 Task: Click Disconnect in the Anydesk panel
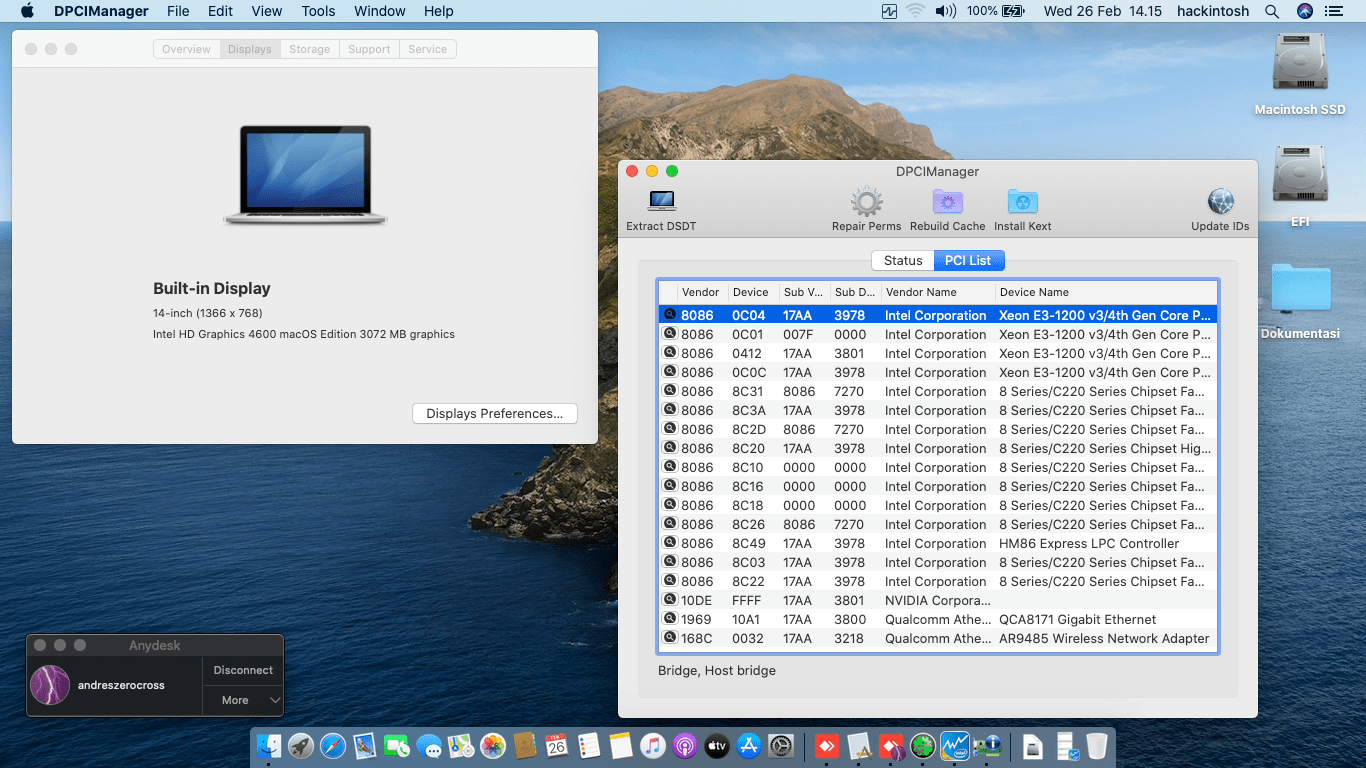243,670
